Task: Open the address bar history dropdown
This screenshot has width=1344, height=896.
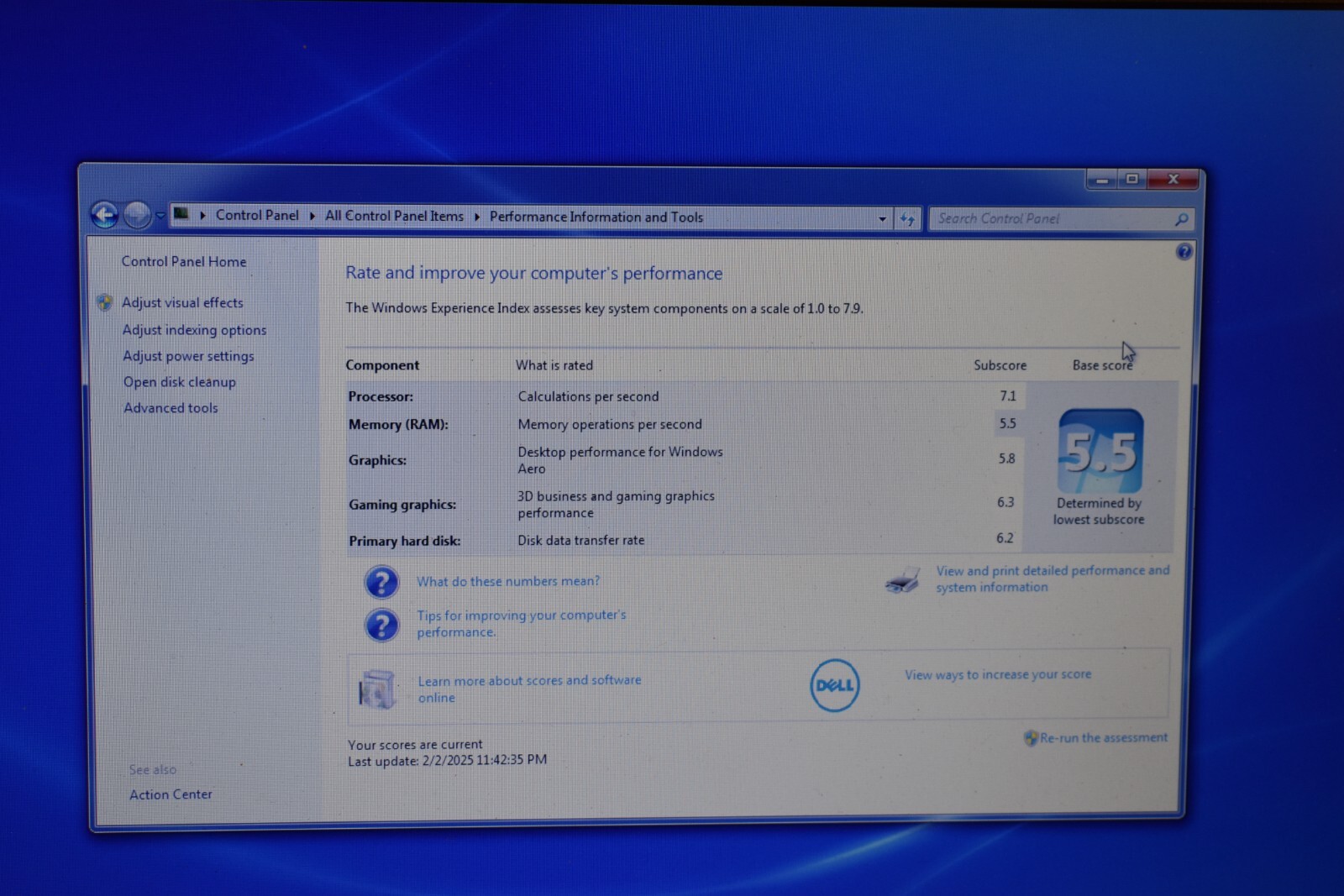Action: point(882,218)
